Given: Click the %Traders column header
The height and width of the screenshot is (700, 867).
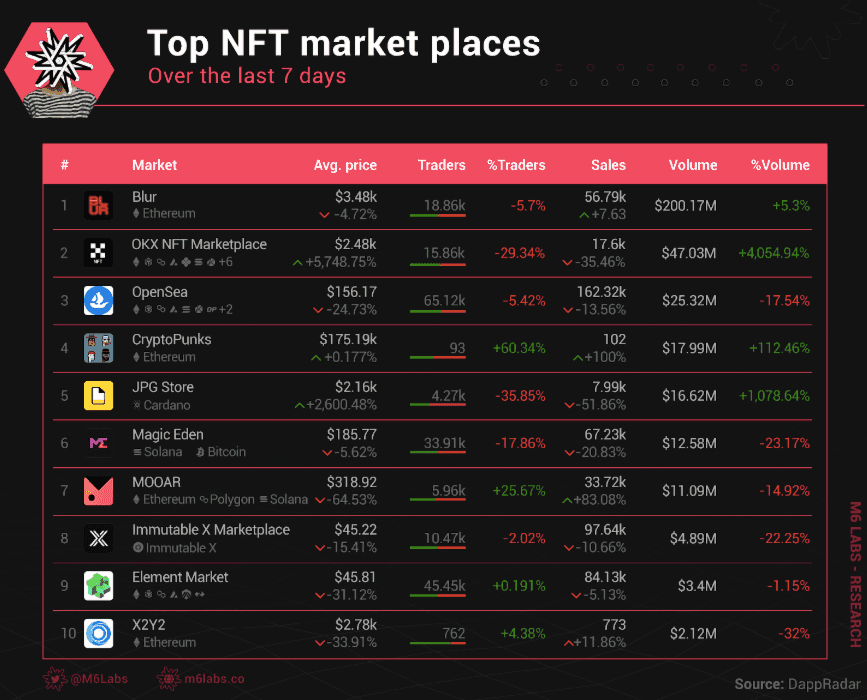Looking at the screenshot, I should [x=516, y=165].
